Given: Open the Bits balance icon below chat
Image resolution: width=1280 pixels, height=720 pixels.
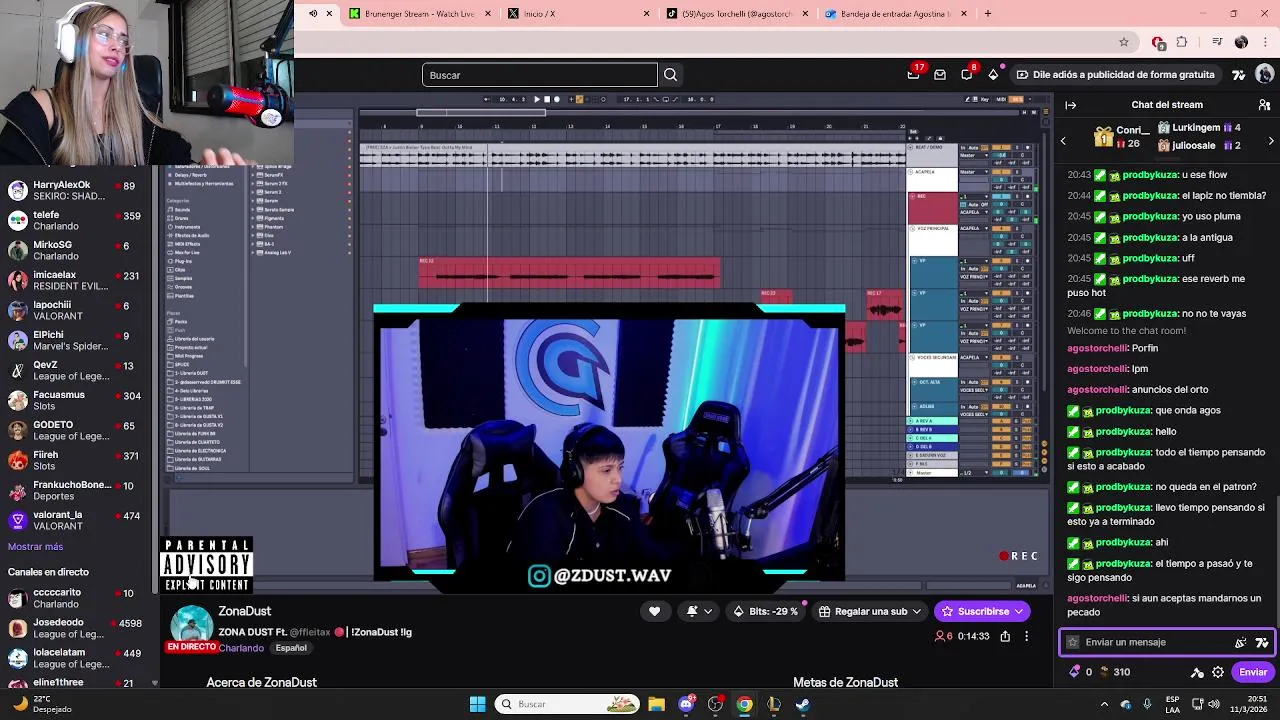Looking at the screenshot, I should 1075,672.
